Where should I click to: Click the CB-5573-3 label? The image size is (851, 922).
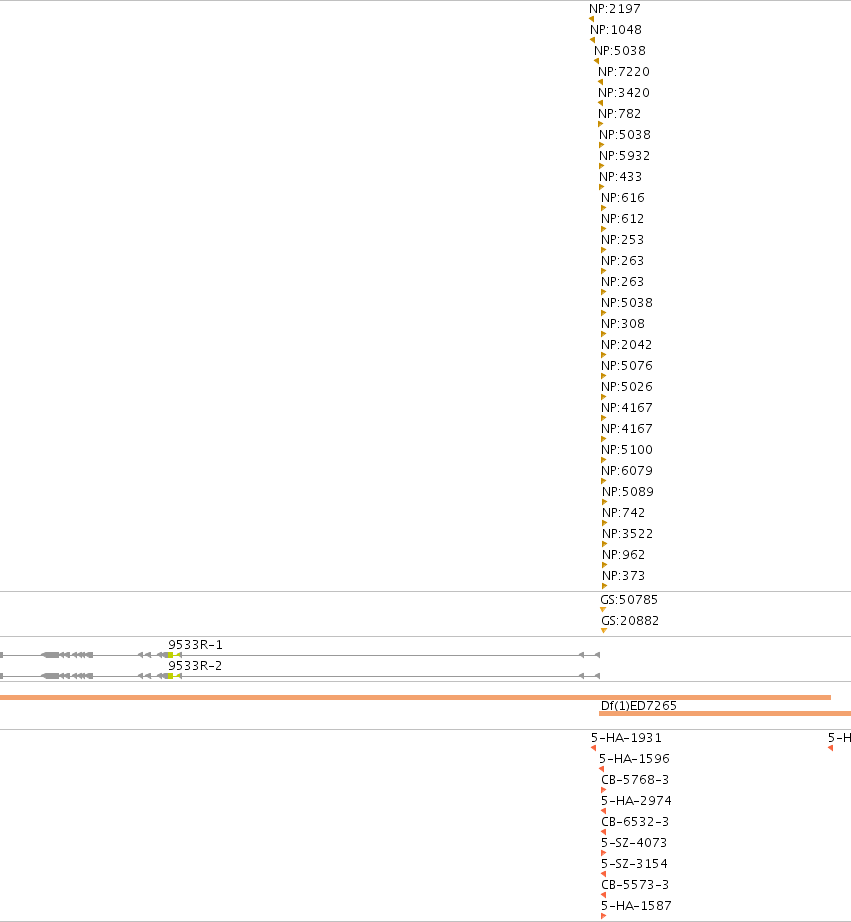click(x=635, y=885)
